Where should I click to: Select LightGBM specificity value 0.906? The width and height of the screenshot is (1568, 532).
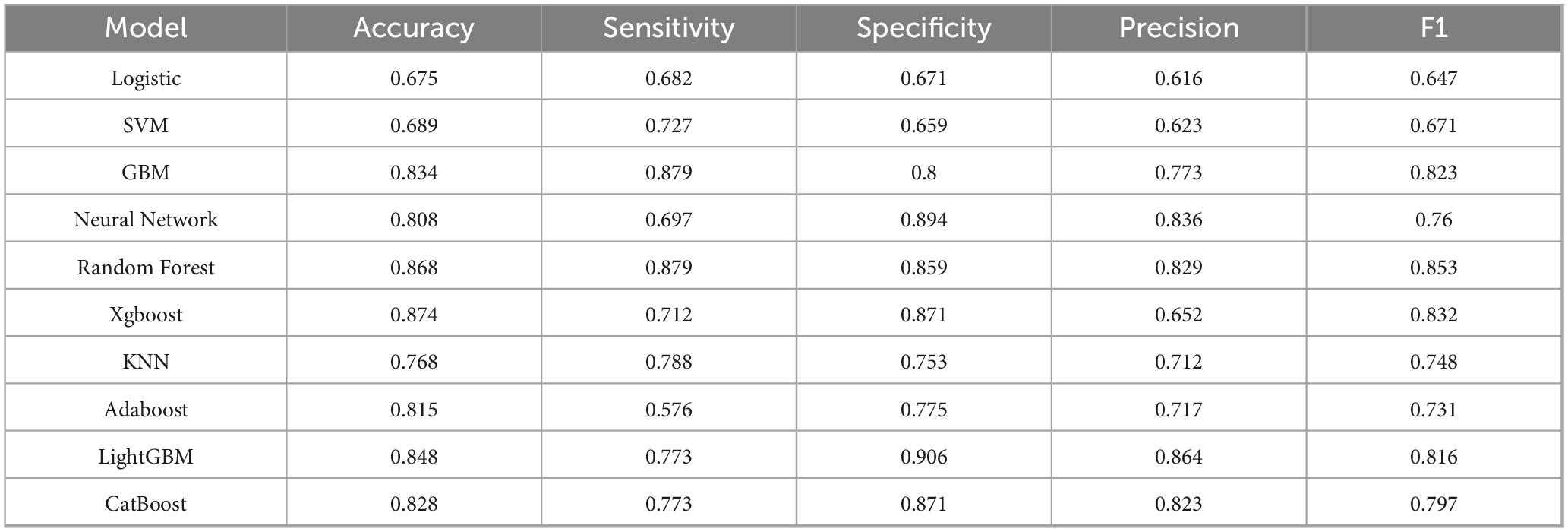coord(924,457)
